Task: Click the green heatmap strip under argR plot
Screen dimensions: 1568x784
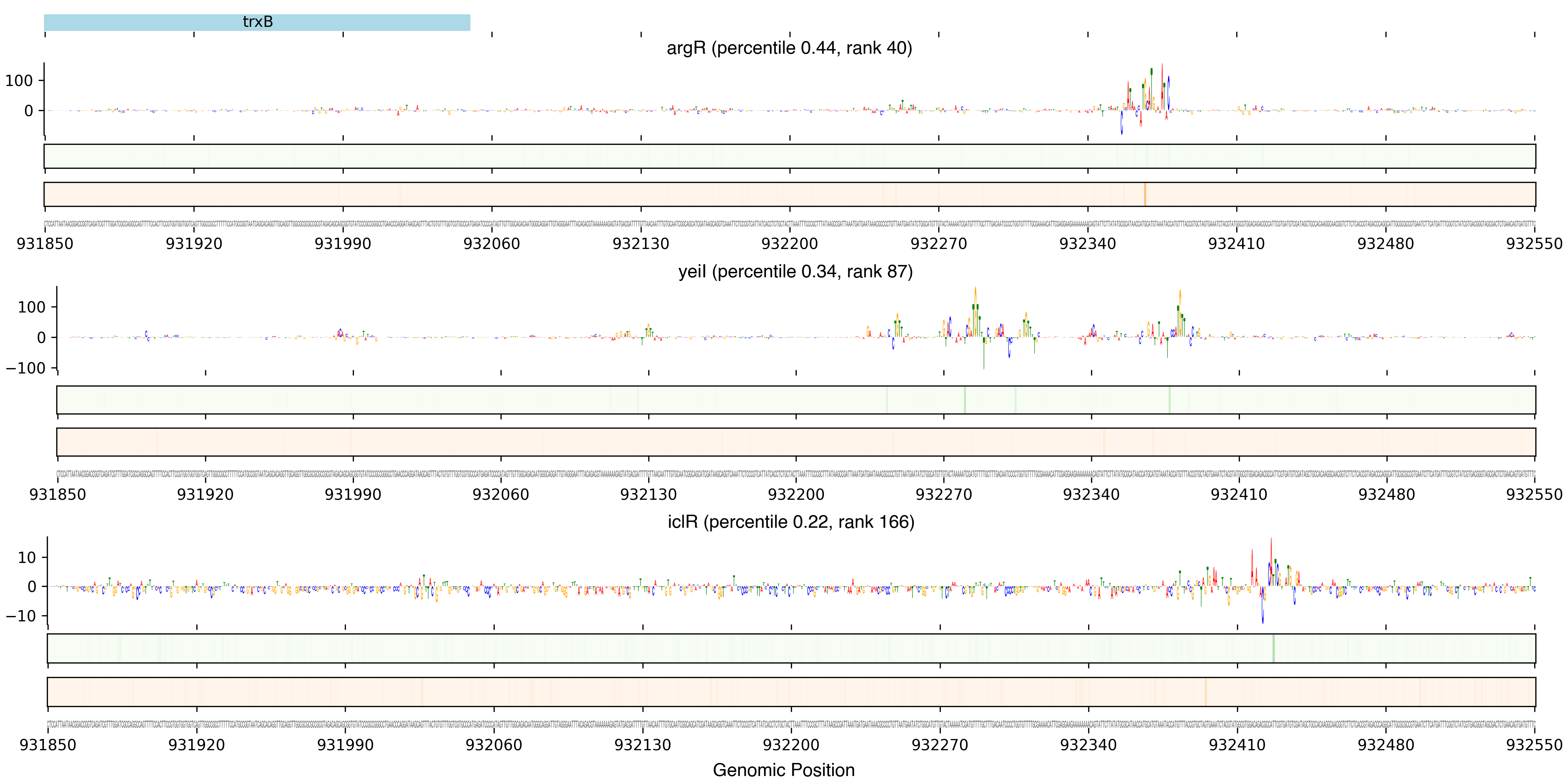Action: [789, 156]
